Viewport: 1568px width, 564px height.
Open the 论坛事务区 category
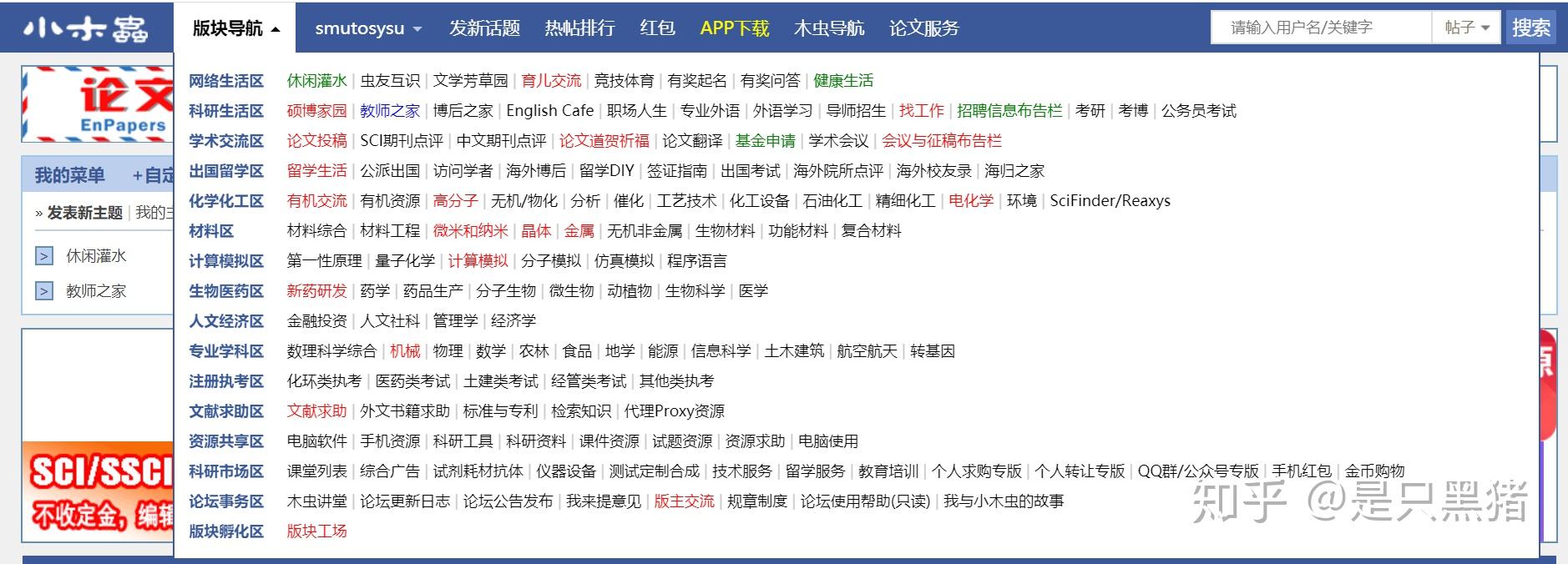point(226,501)
